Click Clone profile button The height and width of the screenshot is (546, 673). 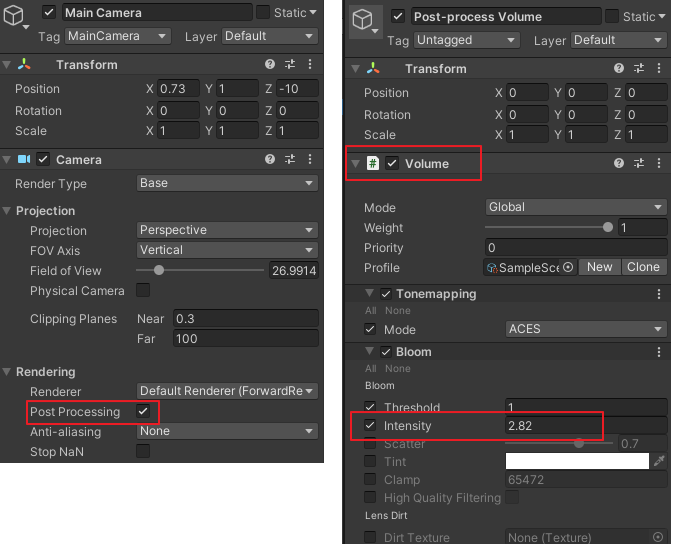pos(643,267)
